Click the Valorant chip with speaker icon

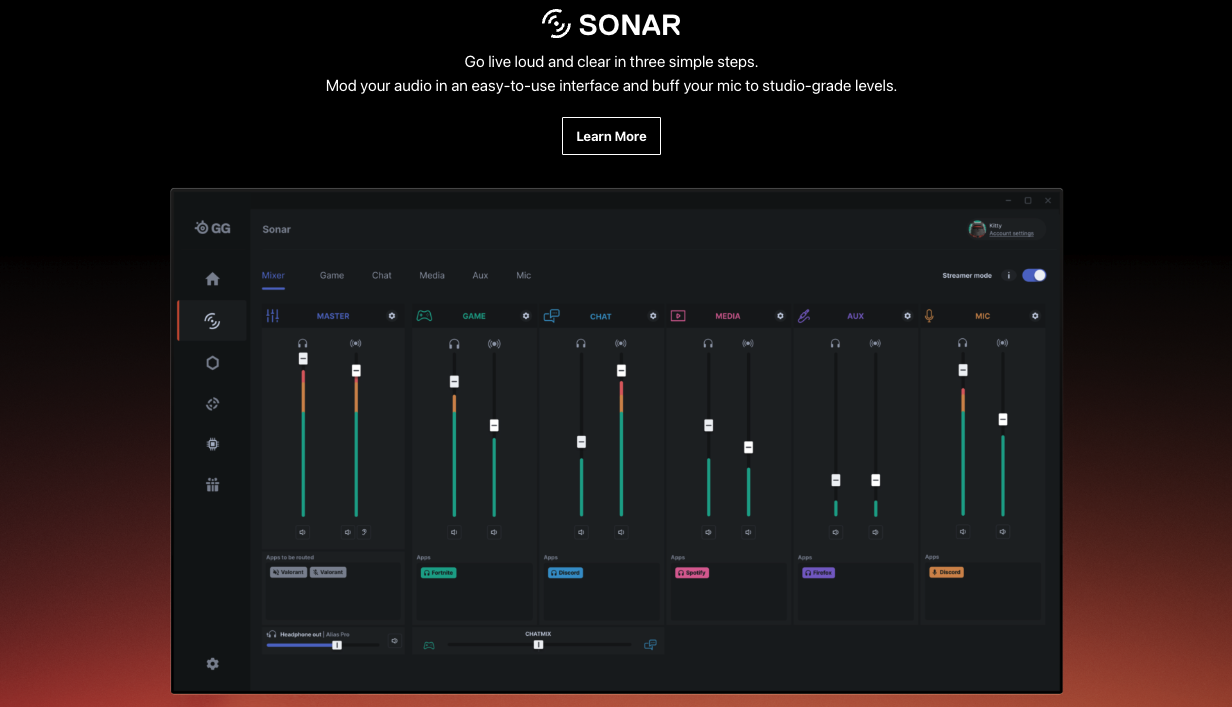pos(288,572)
